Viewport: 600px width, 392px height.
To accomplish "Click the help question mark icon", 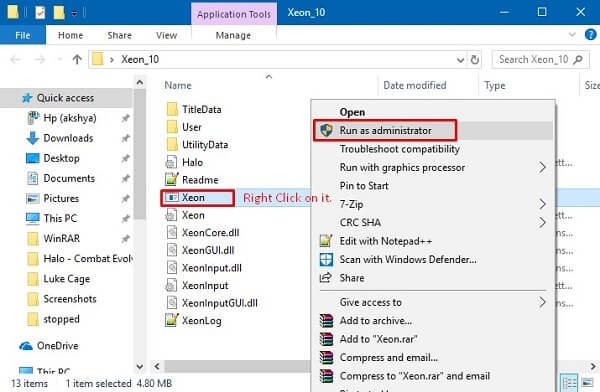I will pos(591,35).
